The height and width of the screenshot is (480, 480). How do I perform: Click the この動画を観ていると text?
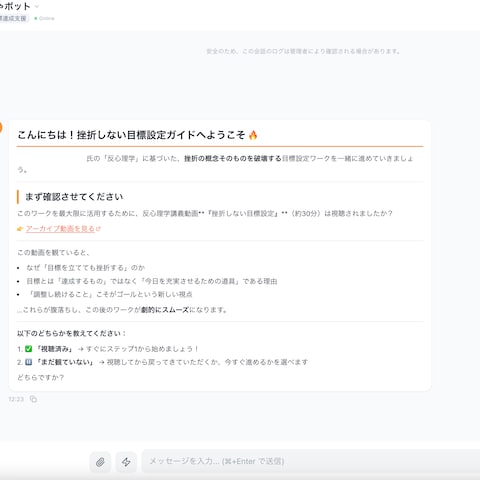click(53, 252)
